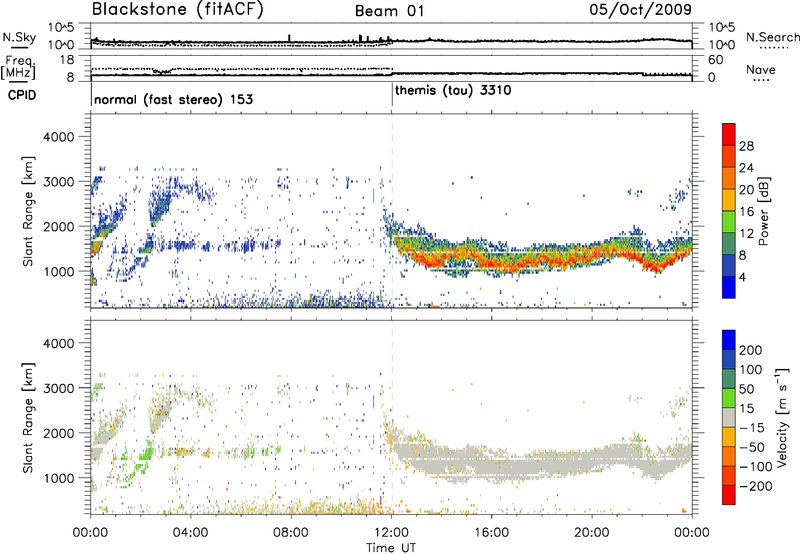Click the dashed 12:00 marker line in power panel

tap(392, 211)
